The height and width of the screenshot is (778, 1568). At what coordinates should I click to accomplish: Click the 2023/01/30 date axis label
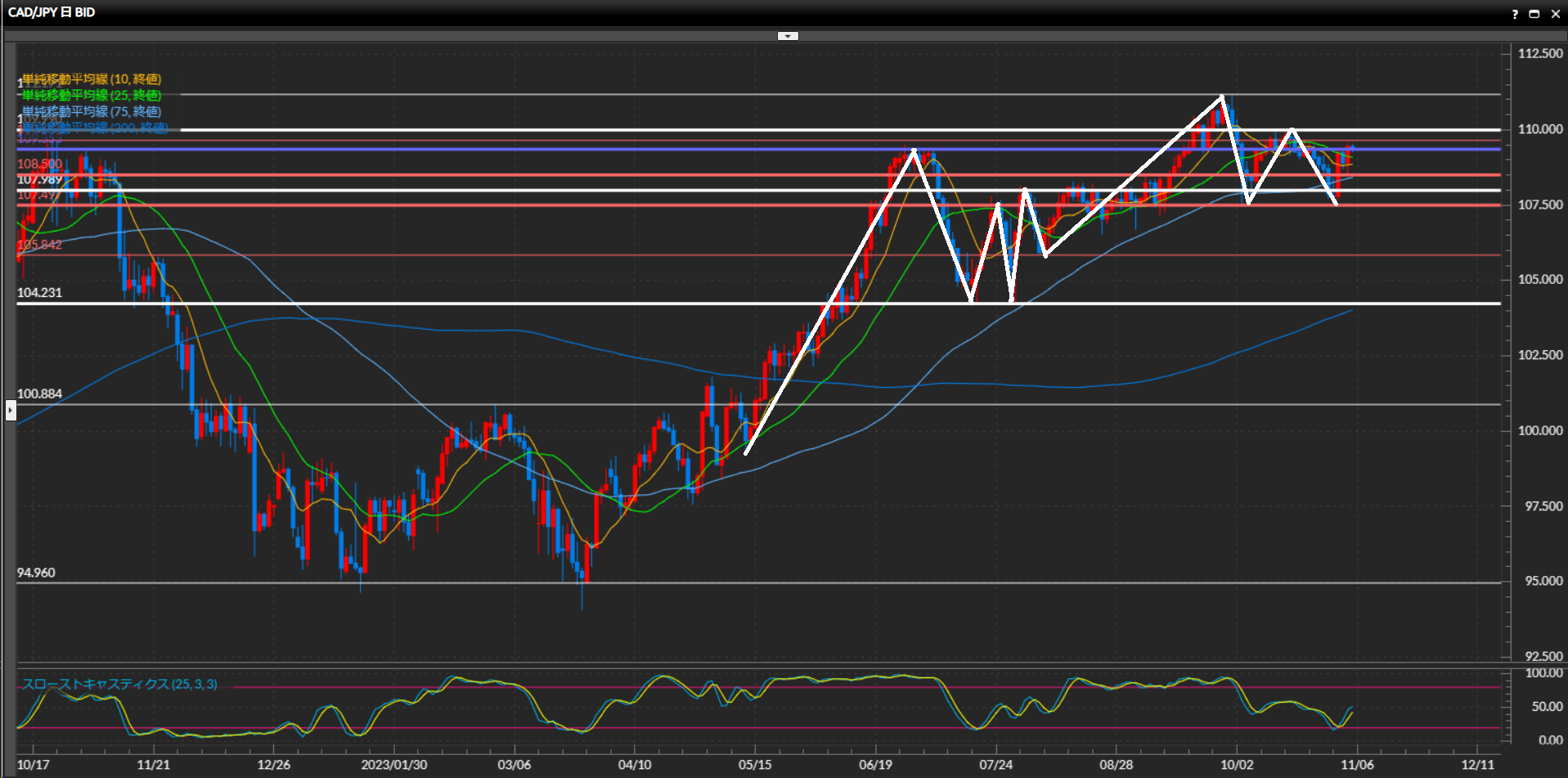pyautogui.click(x=393, y=765)
